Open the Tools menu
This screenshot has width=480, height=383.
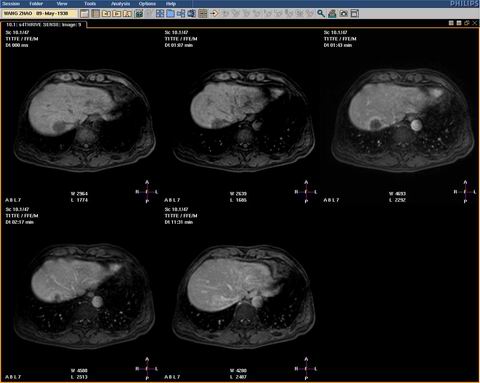click(x=90, y=4)
